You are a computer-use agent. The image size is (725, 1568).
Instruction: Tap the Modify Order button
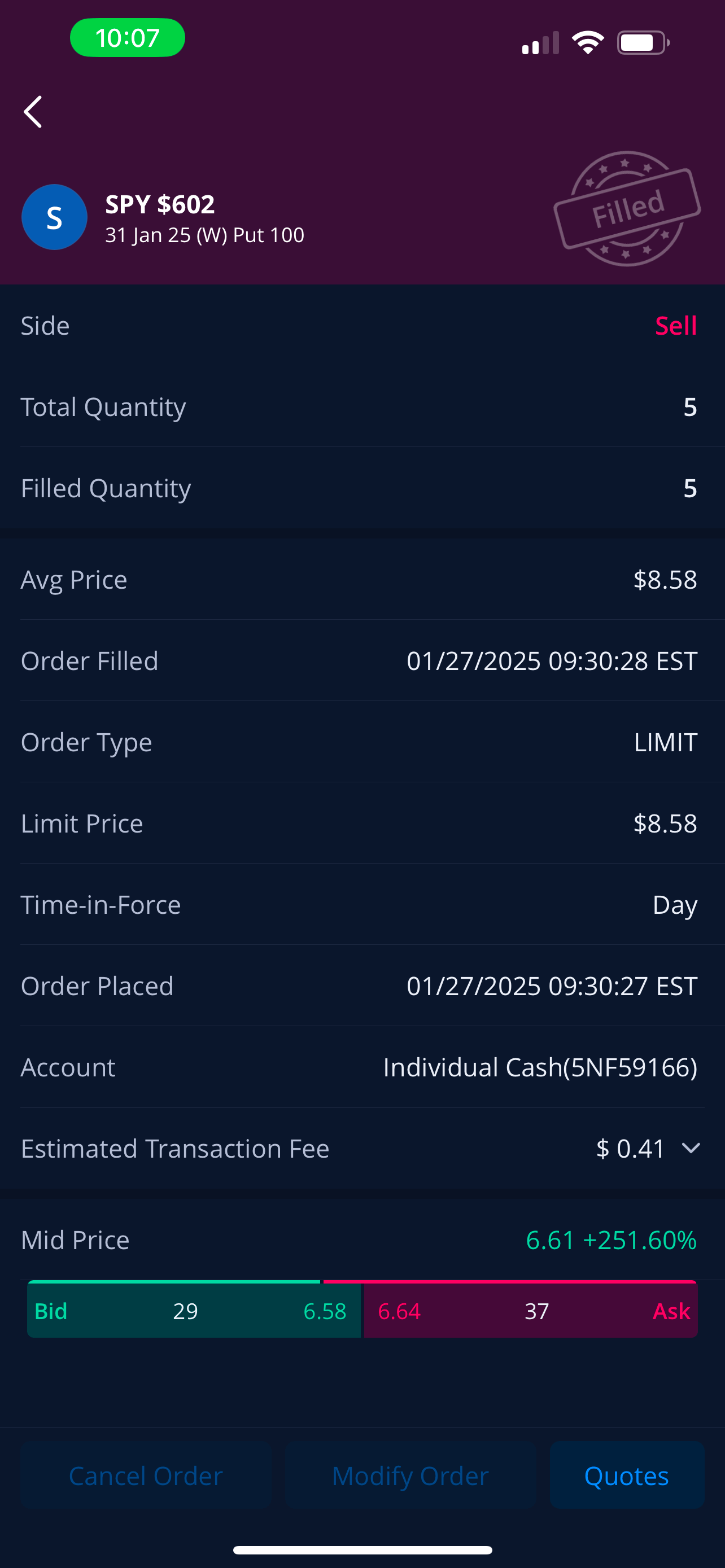tap(410, 1475)
